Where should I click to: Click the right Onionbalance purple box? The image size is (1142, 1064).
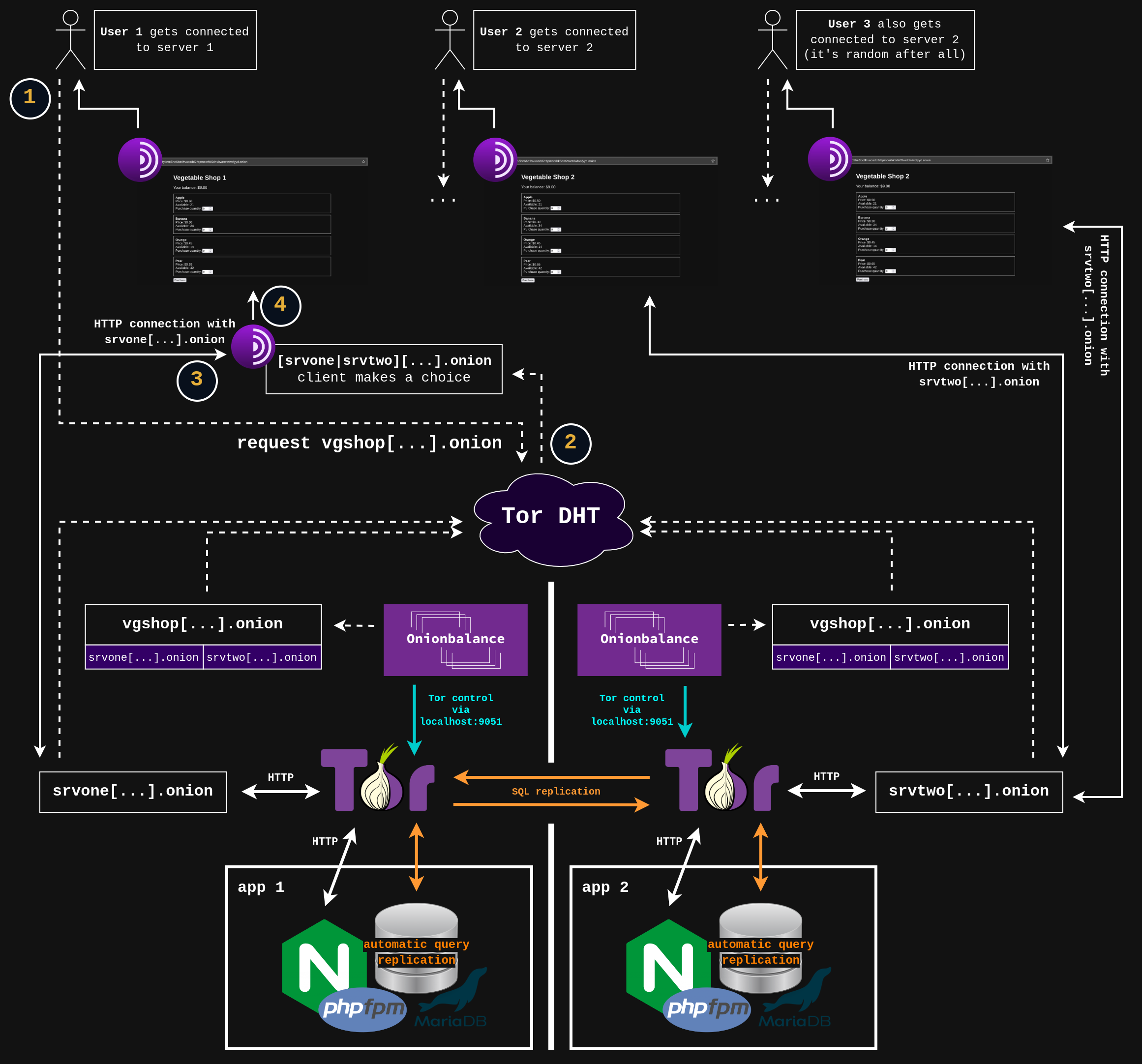pos(649,640)
